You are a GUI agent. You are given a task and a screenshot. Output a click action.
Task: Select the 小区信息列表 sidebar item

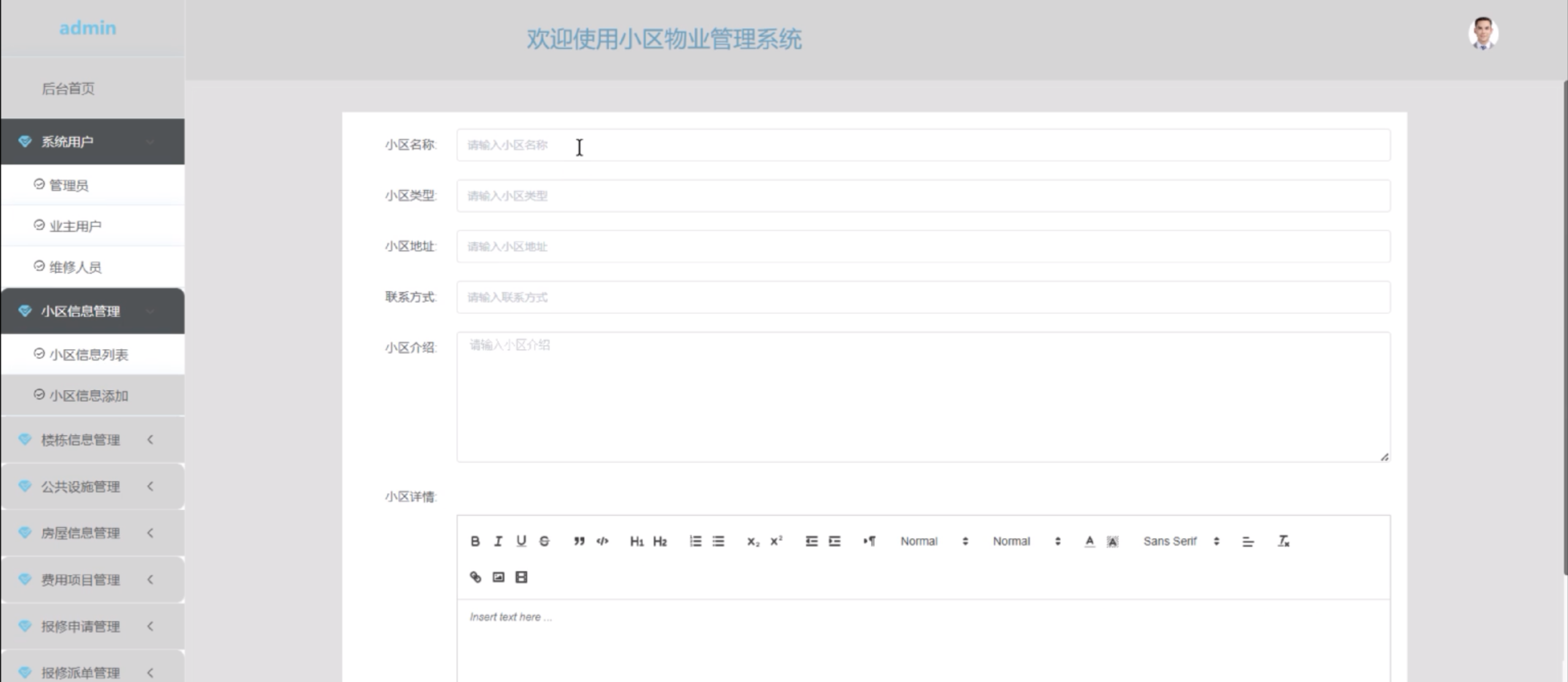tap(88, 354)
